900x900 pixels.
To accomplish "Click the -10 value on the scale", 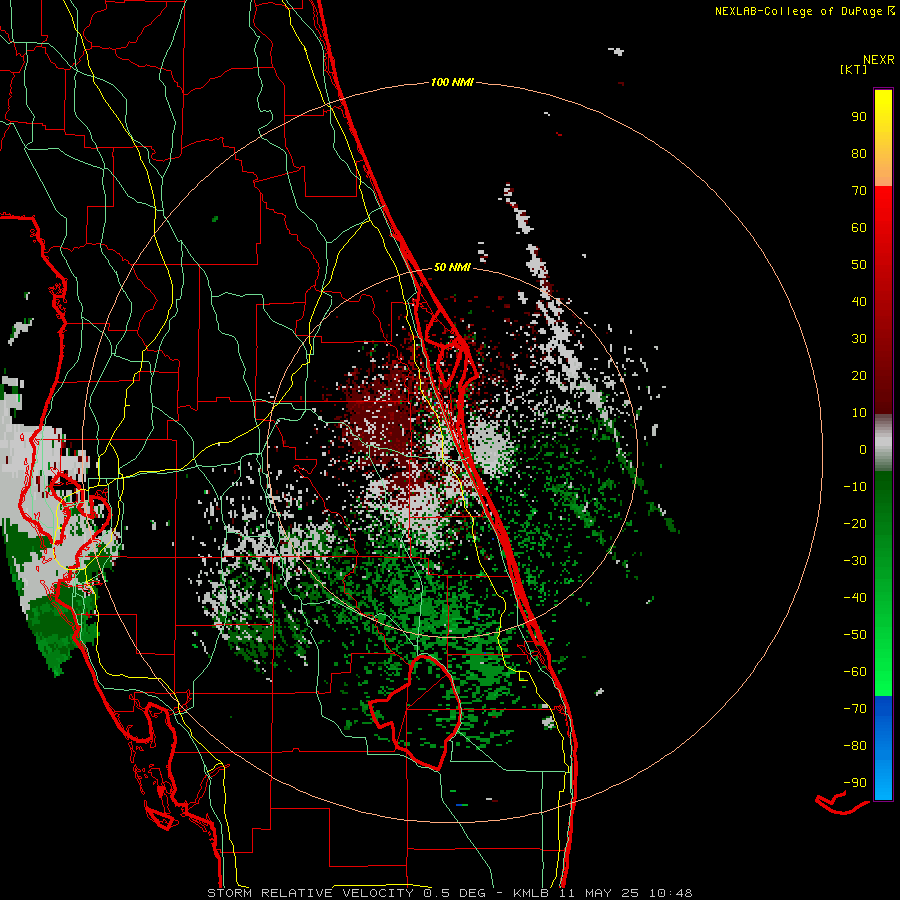I will (855, 487).
